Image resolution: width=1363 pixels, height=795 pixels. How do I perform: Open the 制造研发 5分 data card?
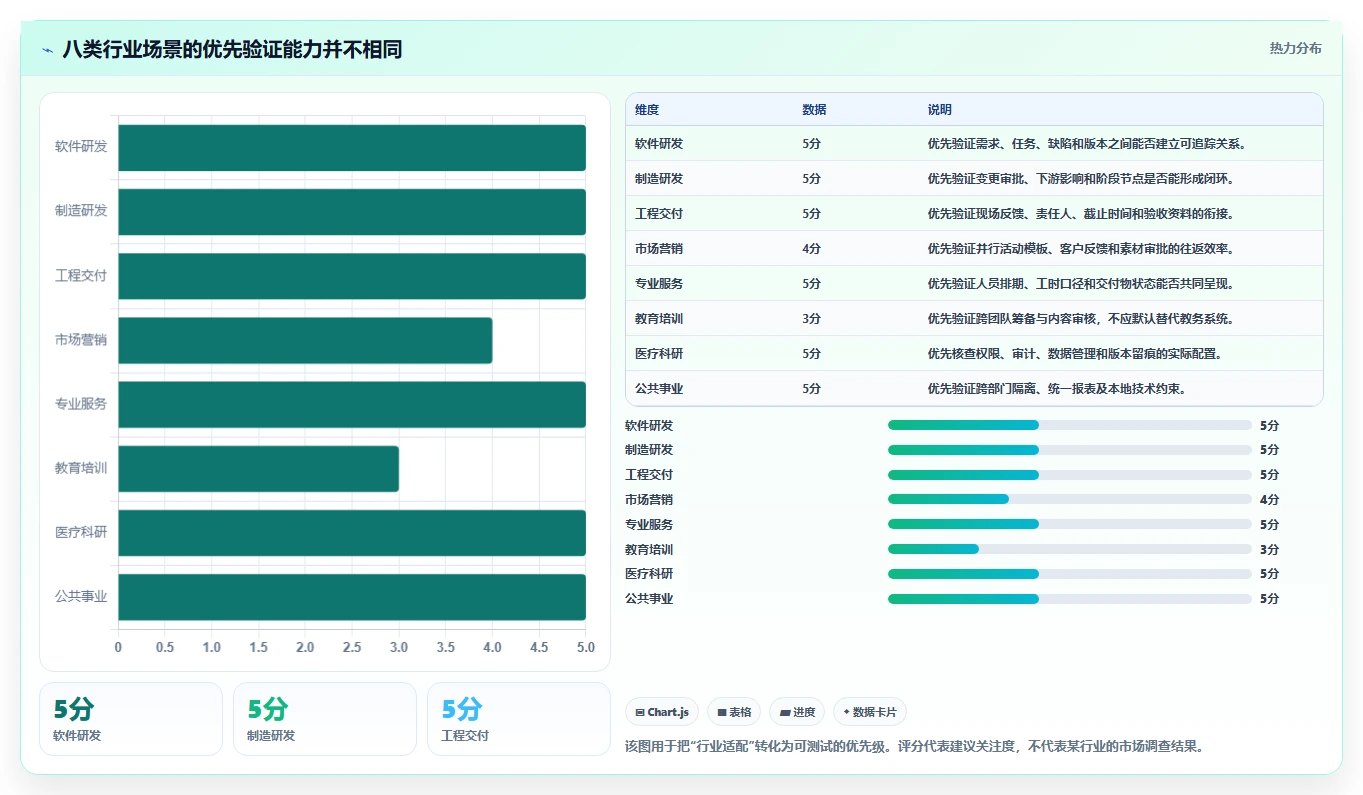coord(325,719)
